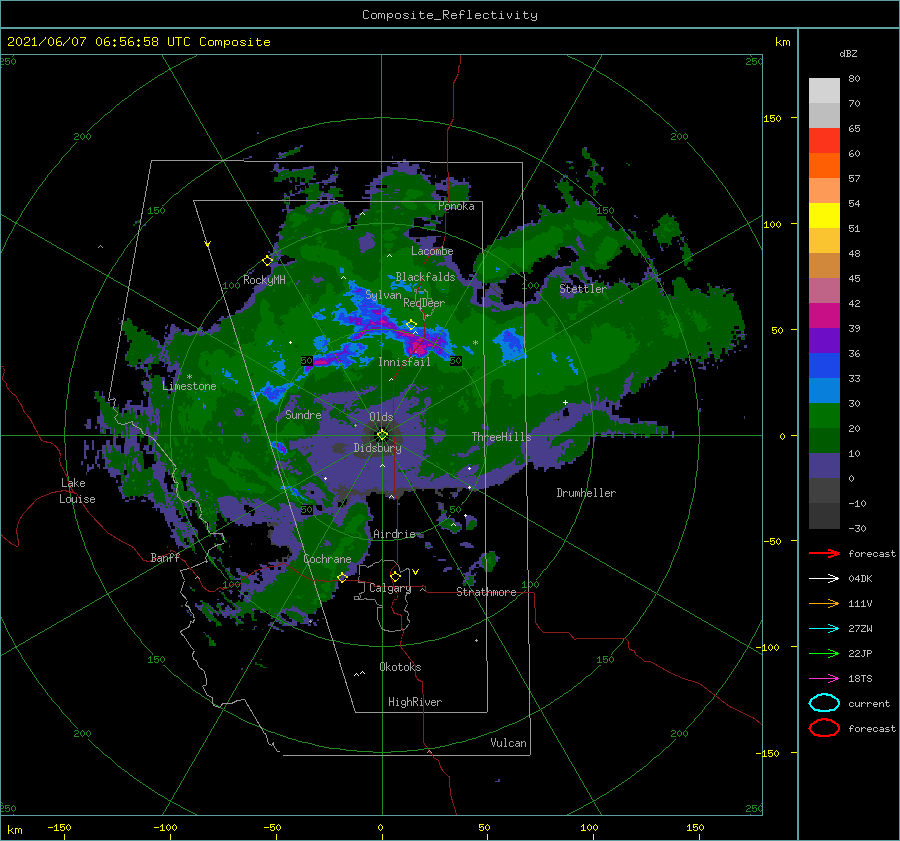Image resolution: width=900 pixels, height=841 pixels.
Task: Click the Lake Louise location label
Action: point(78,491)
